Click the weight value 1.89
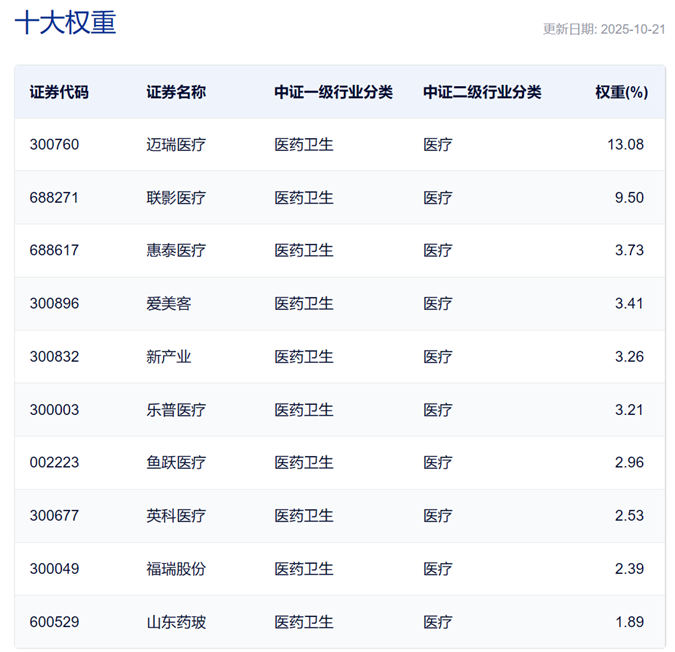The height and width of the screenshot is (652, 675). [x=629, y=622]
